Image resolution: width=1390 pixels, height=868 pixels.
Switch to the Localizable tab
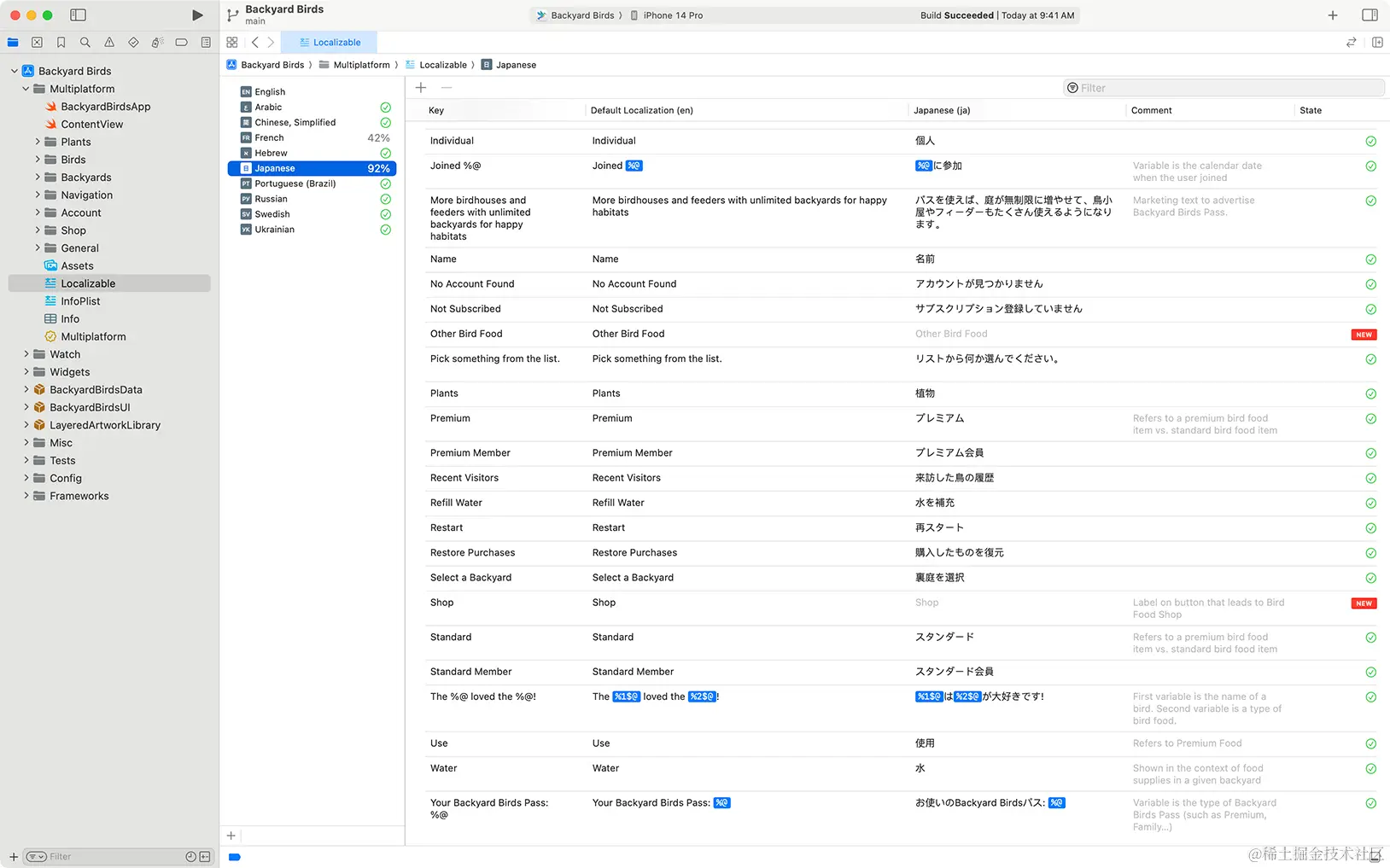pyautogui.click(x=329, y=42)
